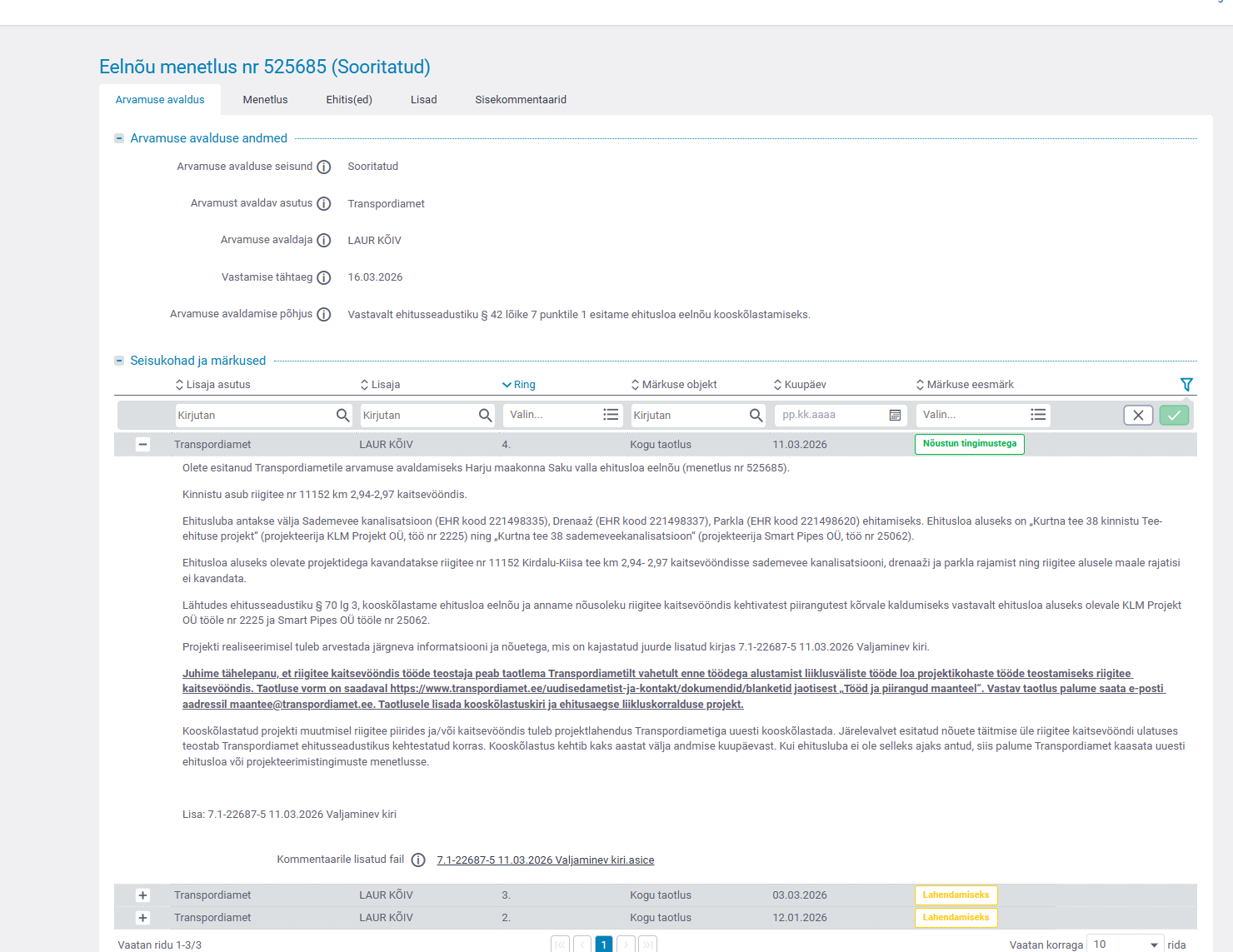
Task: Open the Sisekommentaarid tab
Action: coord(521,100)
